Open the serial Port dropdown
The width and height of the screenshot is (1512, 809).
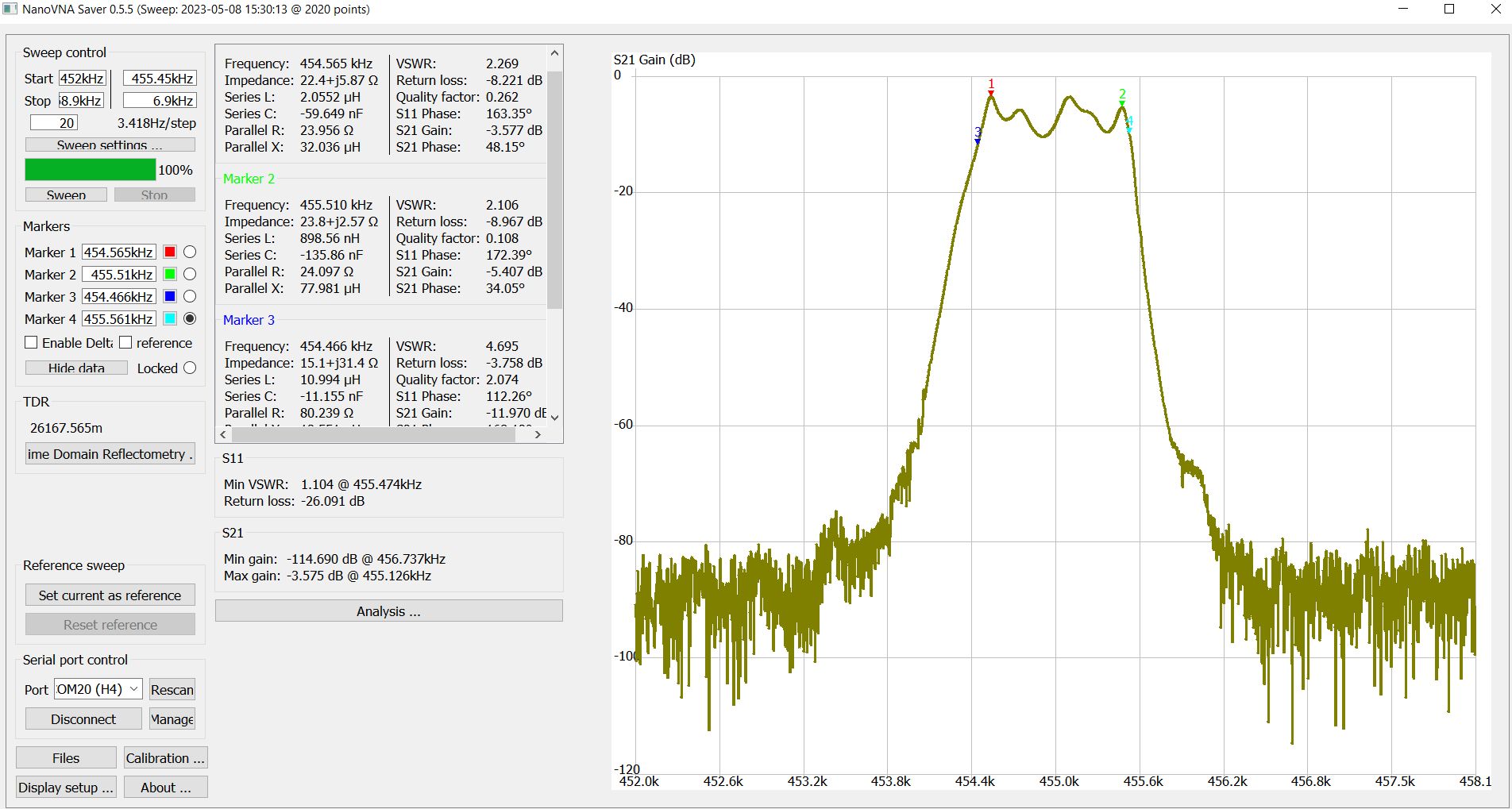tap(98, 689)
